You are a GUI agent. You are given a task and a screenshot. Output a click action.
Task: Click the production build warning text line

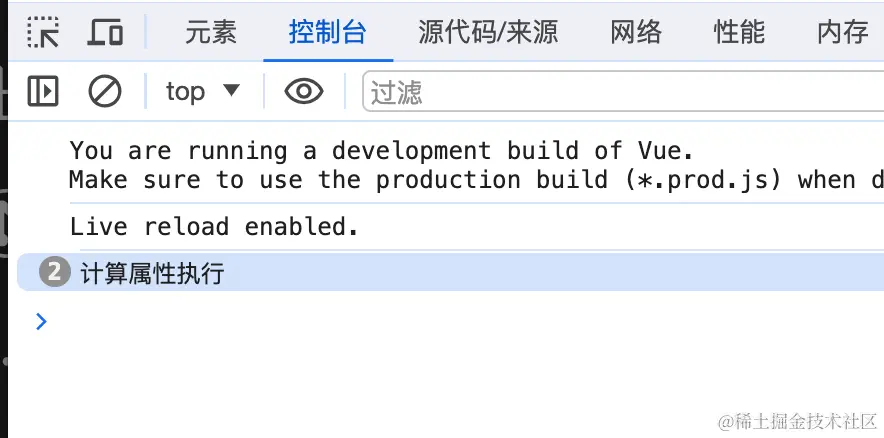click(462, 180)
